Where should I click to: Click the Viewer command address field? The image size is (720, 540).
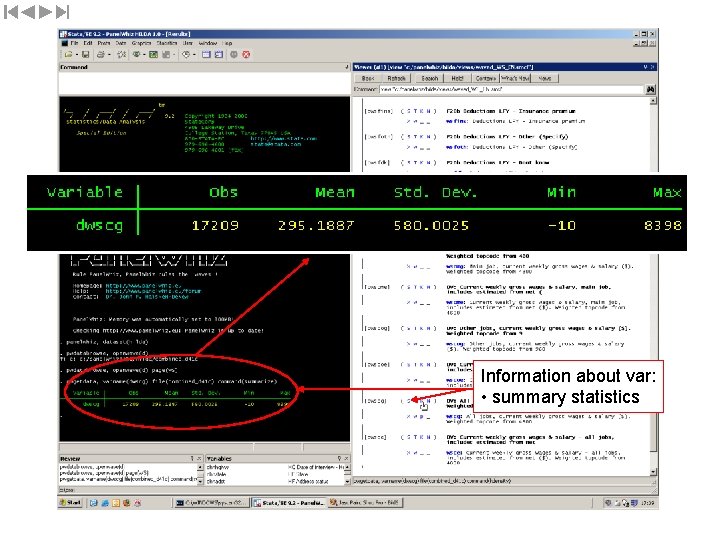(x=512, y=90)
